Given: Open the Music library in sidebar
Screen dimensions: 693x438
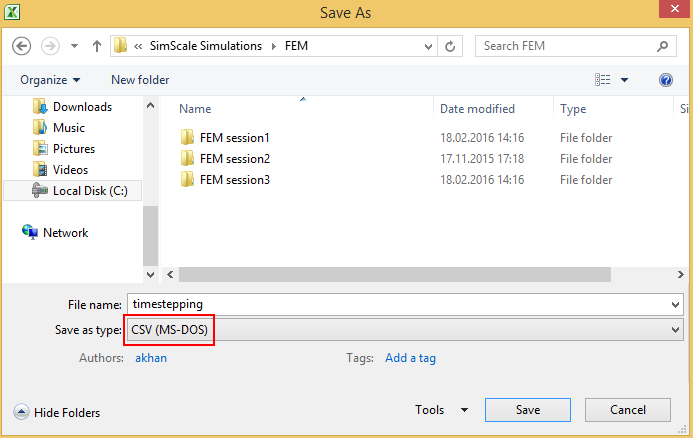Looking at the screenshot, I should (68, 128).
